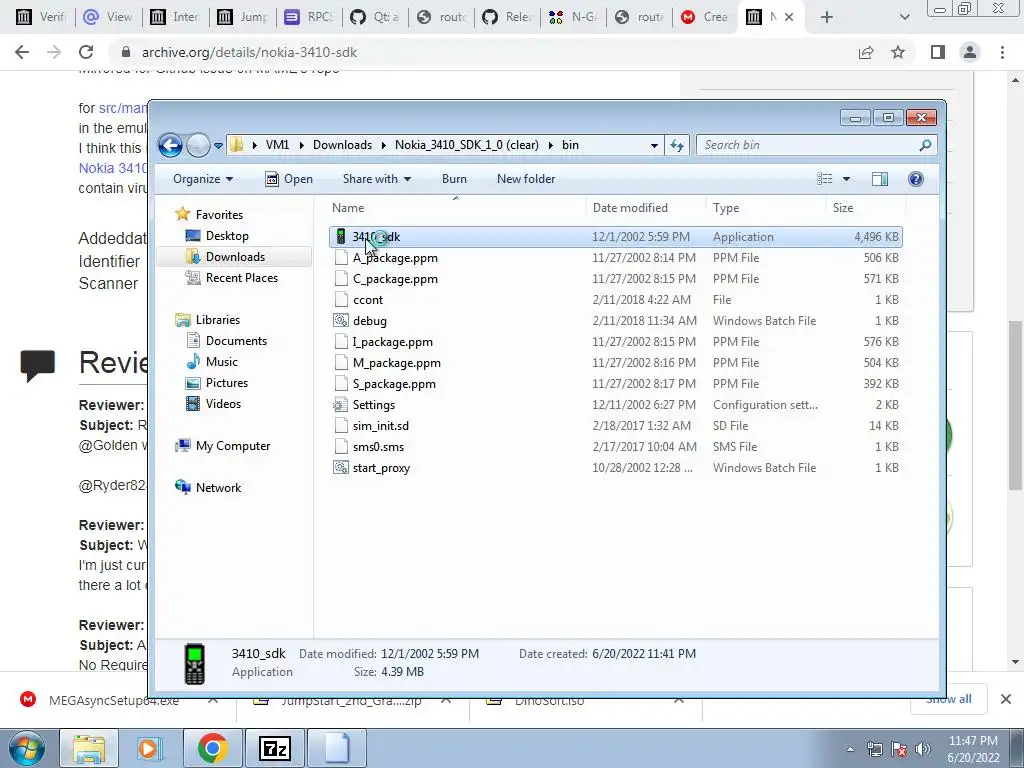The height and width of the screenshot is (768, 1024).
Task: Click Favorites in the navigation pane
Action: coord(219,214)
